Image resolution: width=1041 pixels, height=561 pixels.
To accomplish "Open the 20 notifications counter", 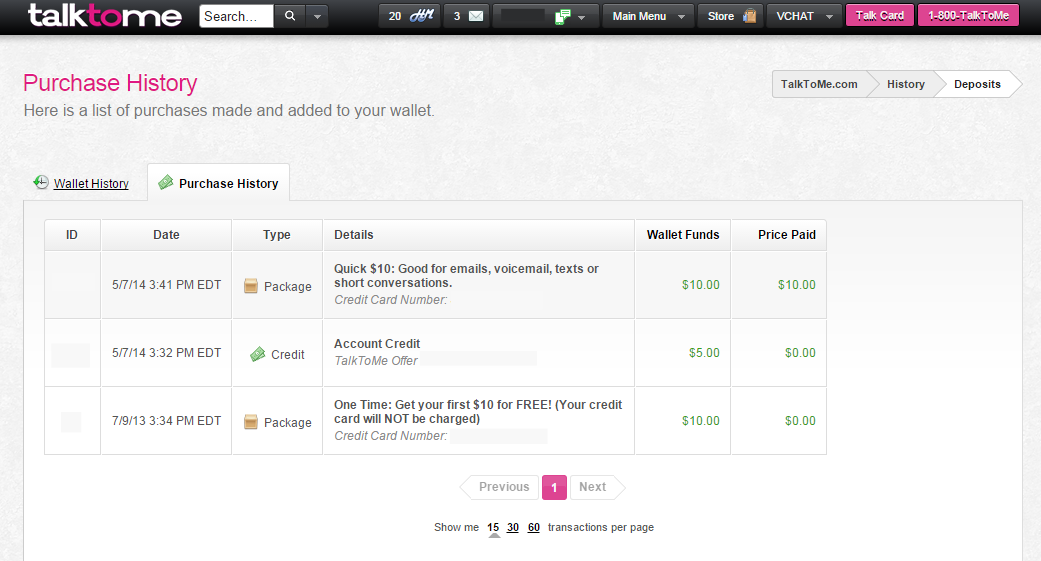I will click(x=410, y=16).
